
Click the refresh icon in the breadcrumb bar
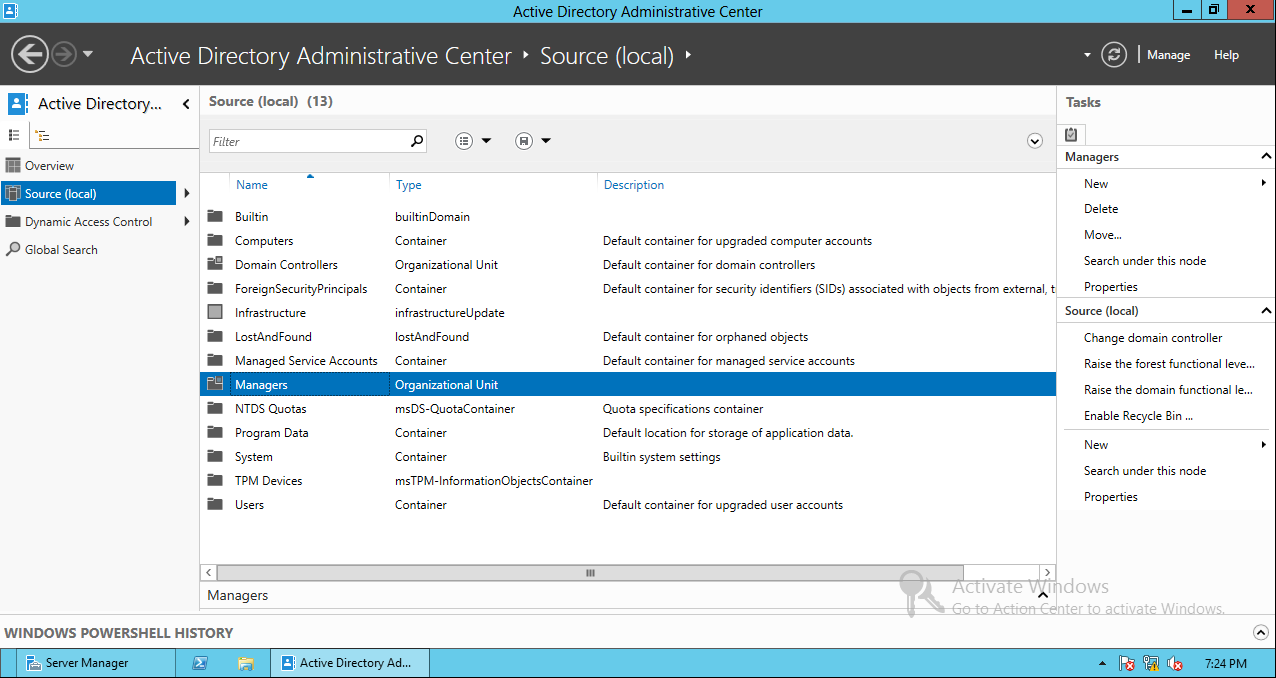click(1113, 55)
